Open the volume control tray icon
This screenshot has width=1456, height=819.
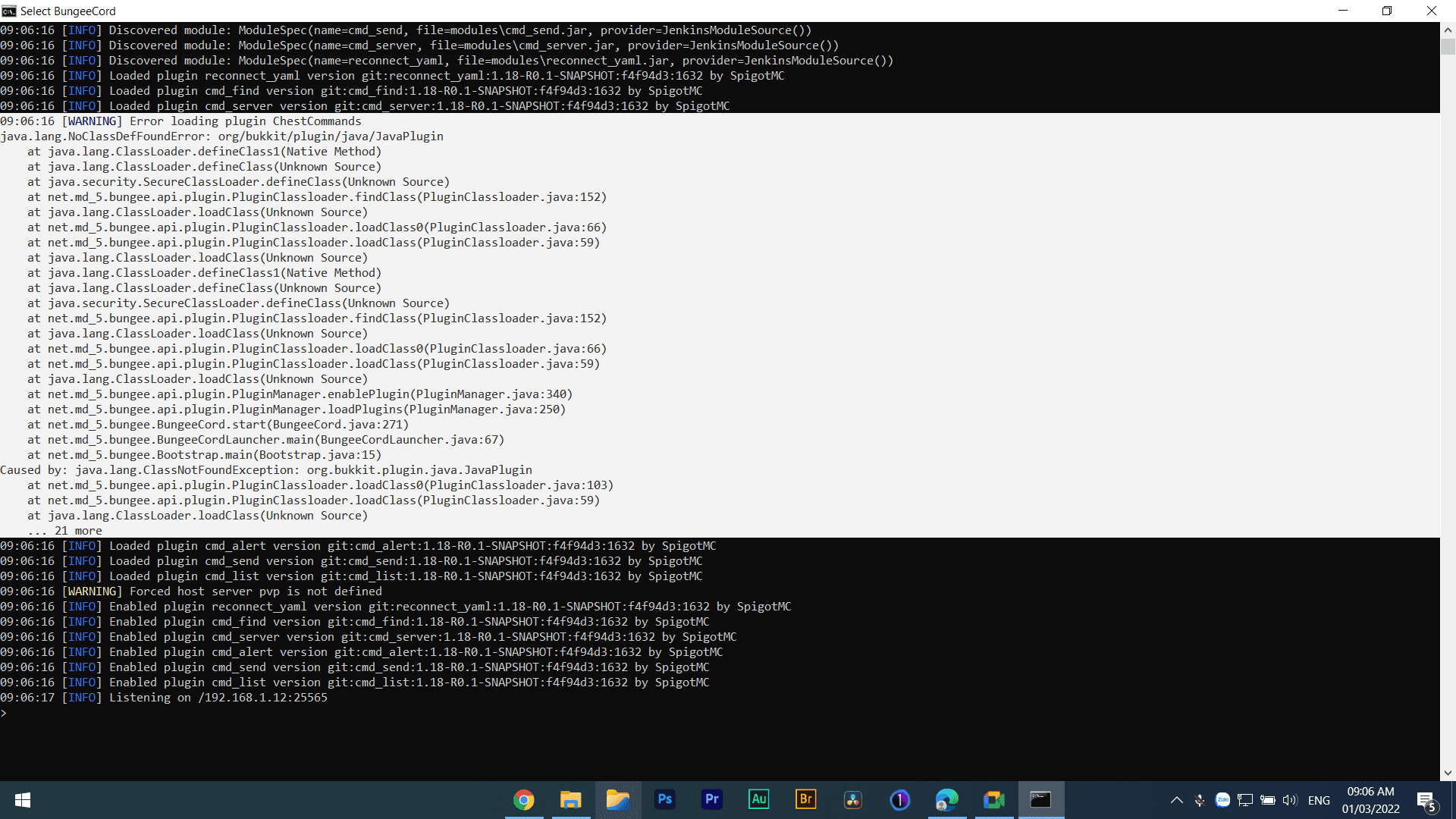tap(1290, 800)
